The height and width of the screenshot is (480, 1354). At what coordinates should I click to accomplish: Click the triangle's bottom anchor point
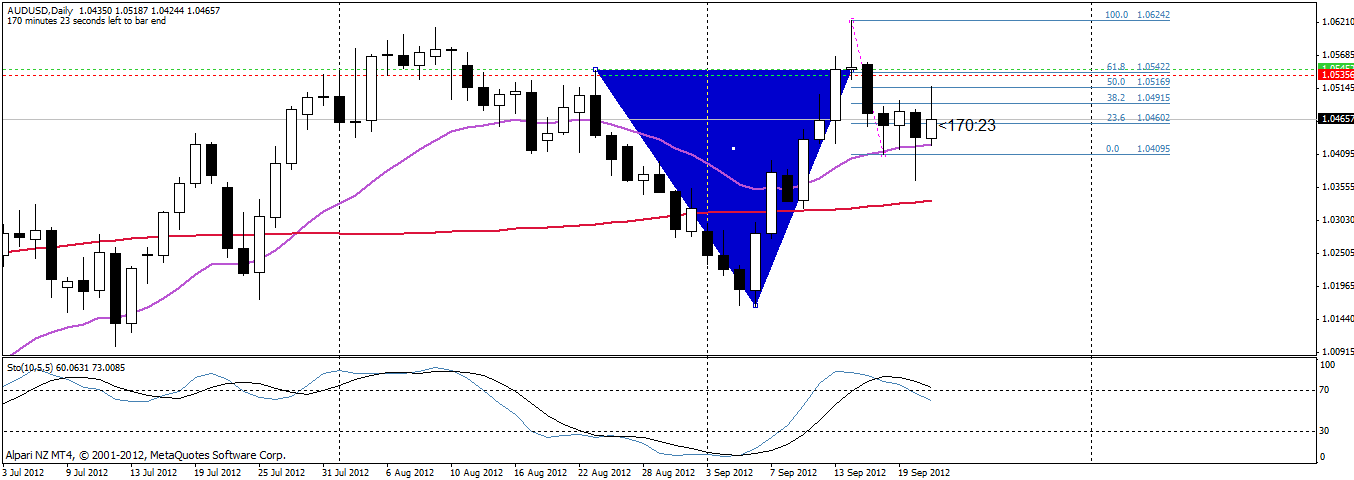tap(755, 305)
